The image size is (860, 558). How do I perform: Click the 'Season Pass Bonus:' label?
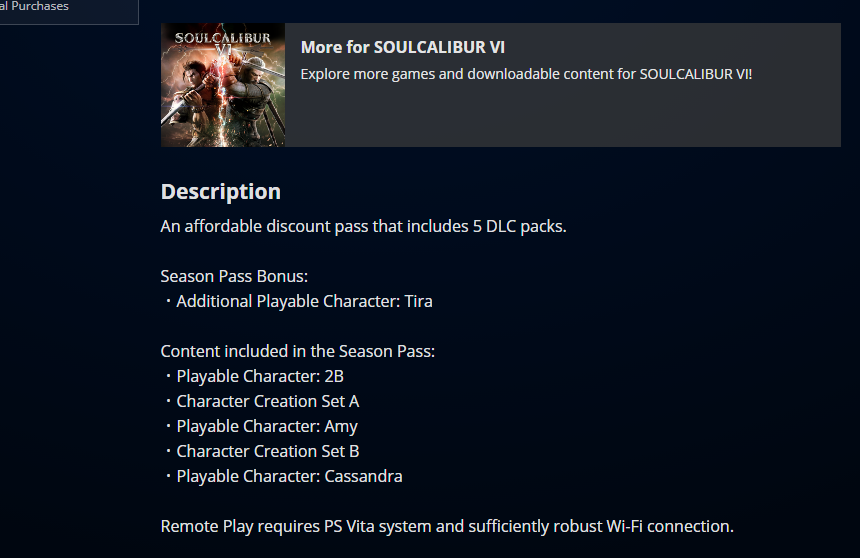(x=234, y=276)
